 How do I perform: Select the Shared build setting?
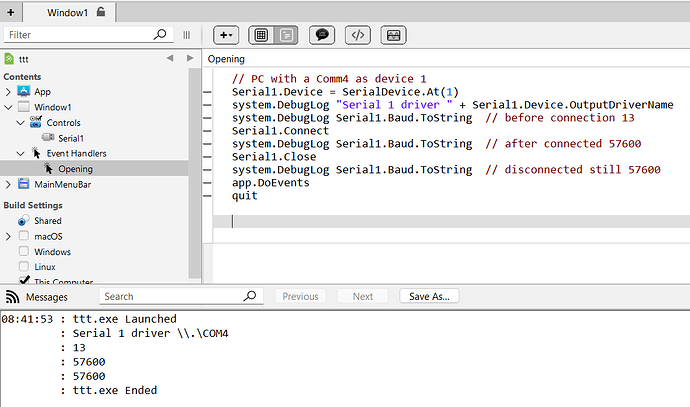click(48, 221)
